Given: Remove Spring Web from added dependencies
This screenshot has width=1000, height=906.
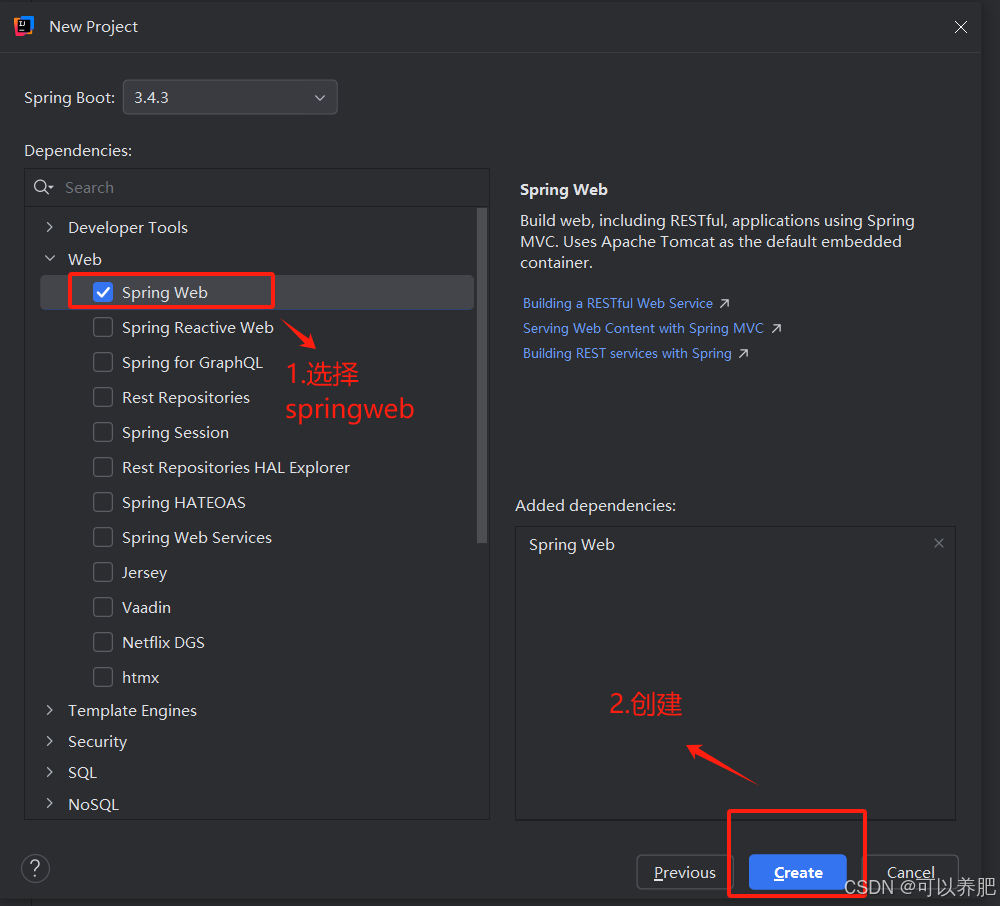Looking at the screenshot, I should click(x=939, y=543).
